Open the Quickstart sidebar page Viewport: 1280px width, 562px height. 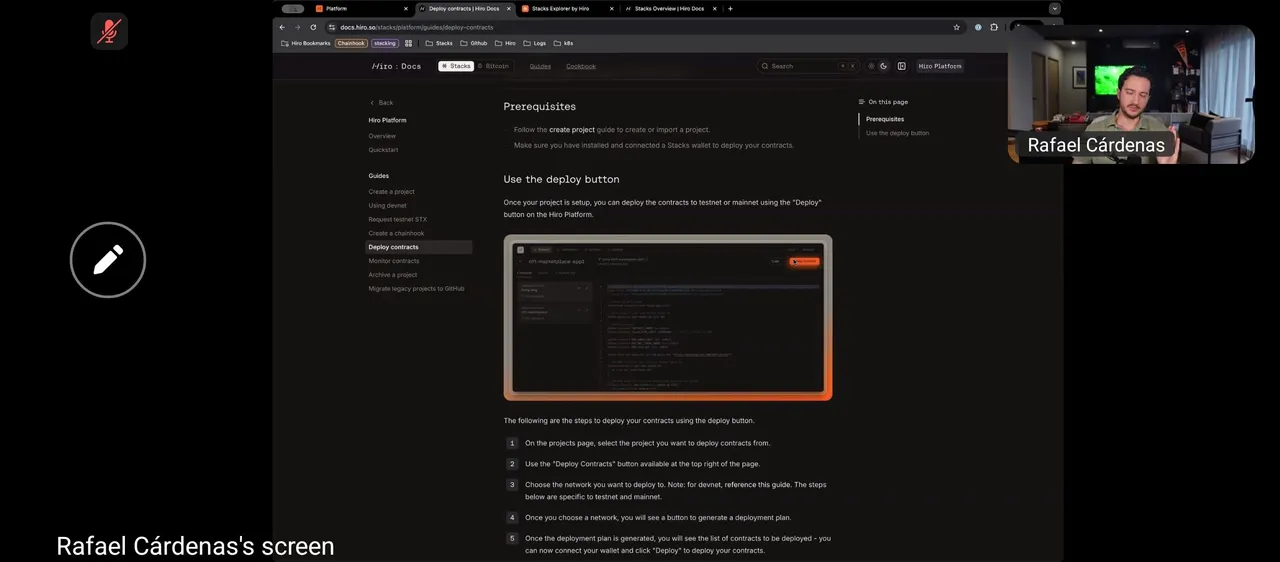tap(383, 150)
